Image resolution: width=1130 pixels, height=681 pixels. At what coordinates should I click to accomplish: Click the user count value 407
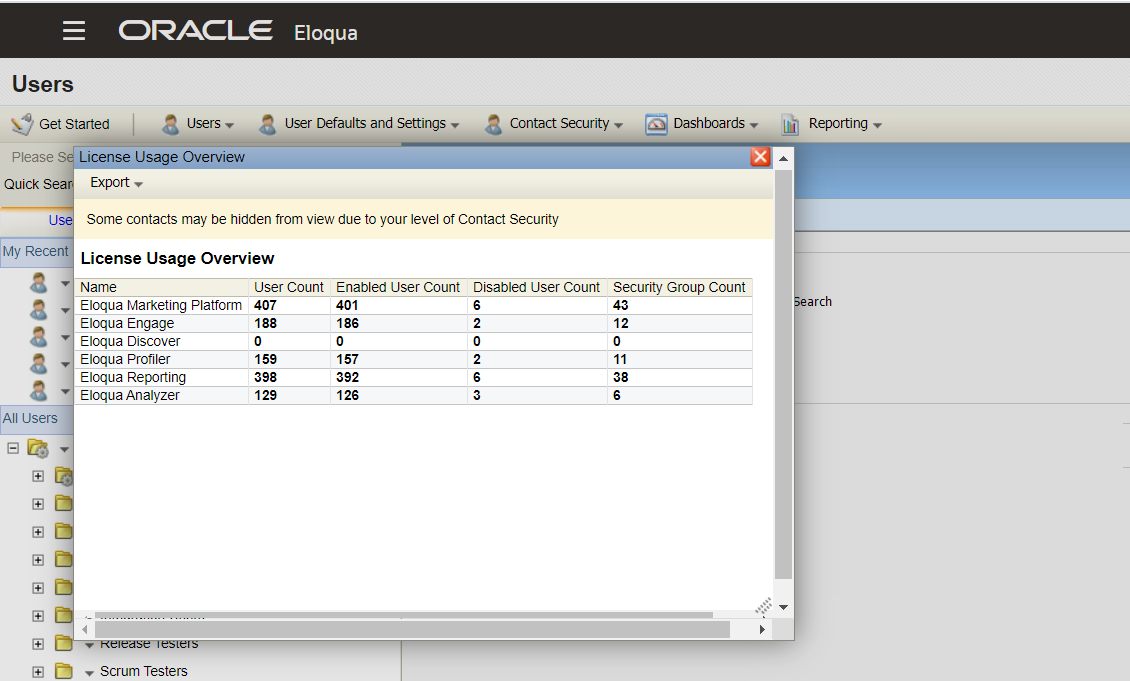click(265, 306)
